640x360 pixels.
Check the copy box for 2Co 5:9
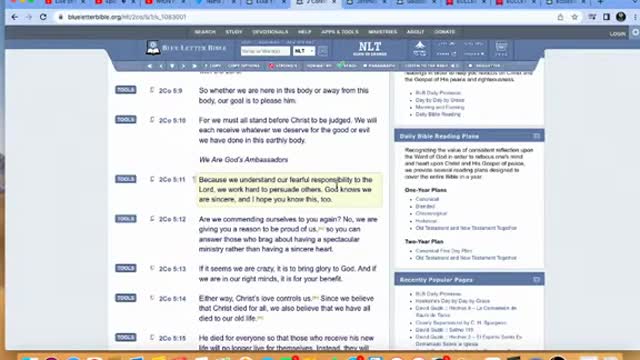[x=152, y=90]
